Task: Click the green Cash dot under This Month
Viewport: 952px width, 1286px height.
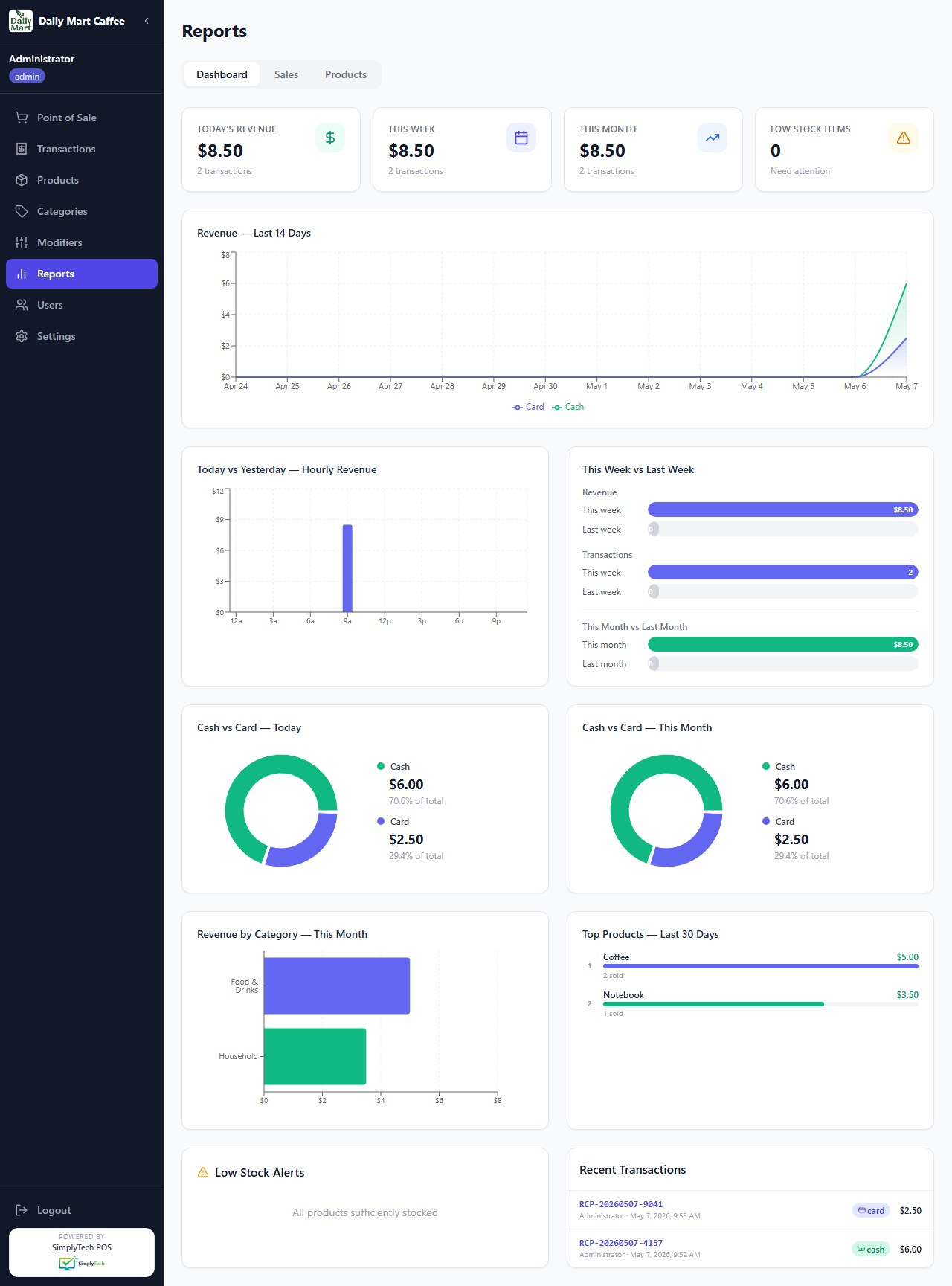Action: tap(766, 766)
